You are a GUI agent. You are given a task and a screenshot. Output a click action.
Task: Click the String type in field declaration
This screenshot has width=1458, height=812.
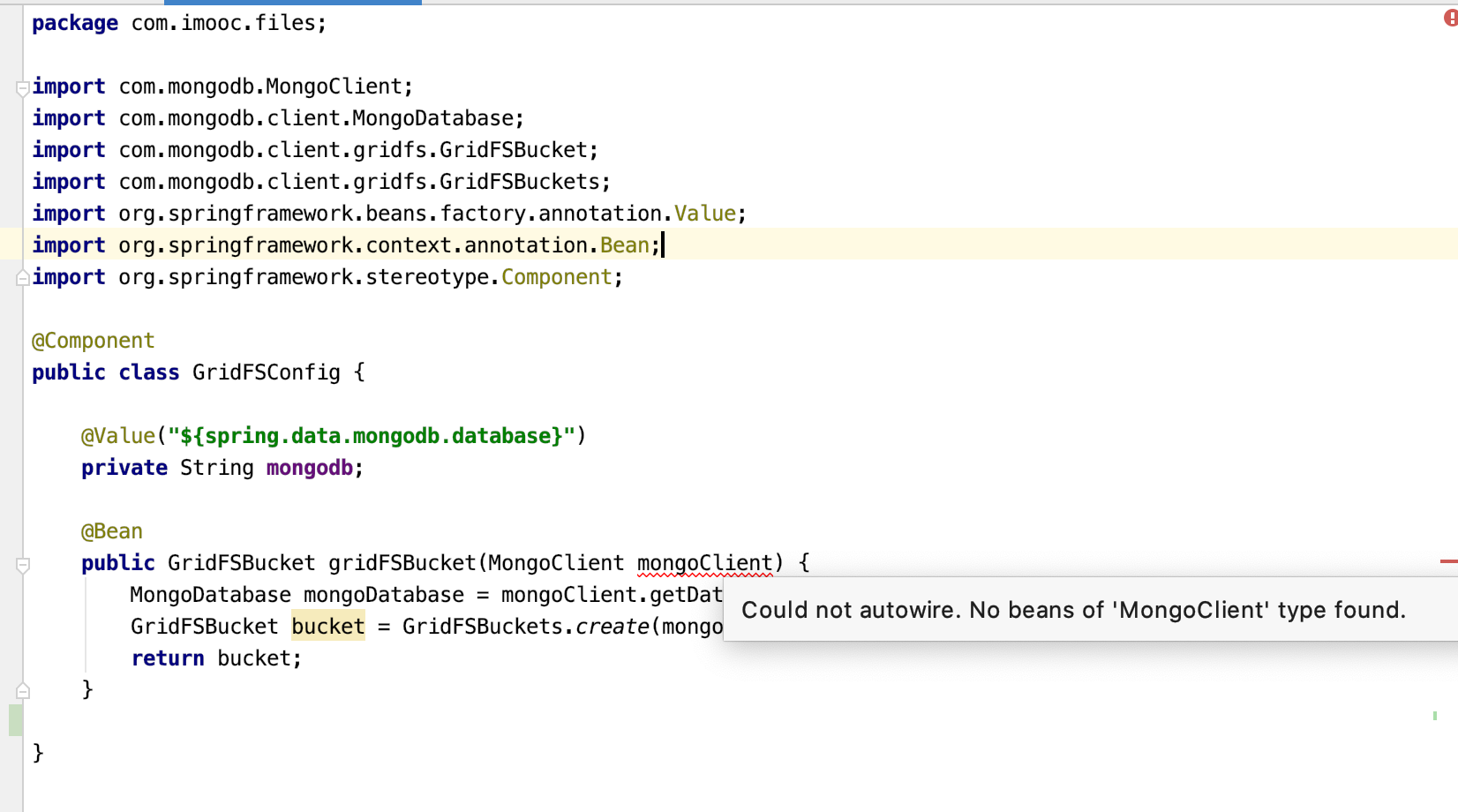217,468
